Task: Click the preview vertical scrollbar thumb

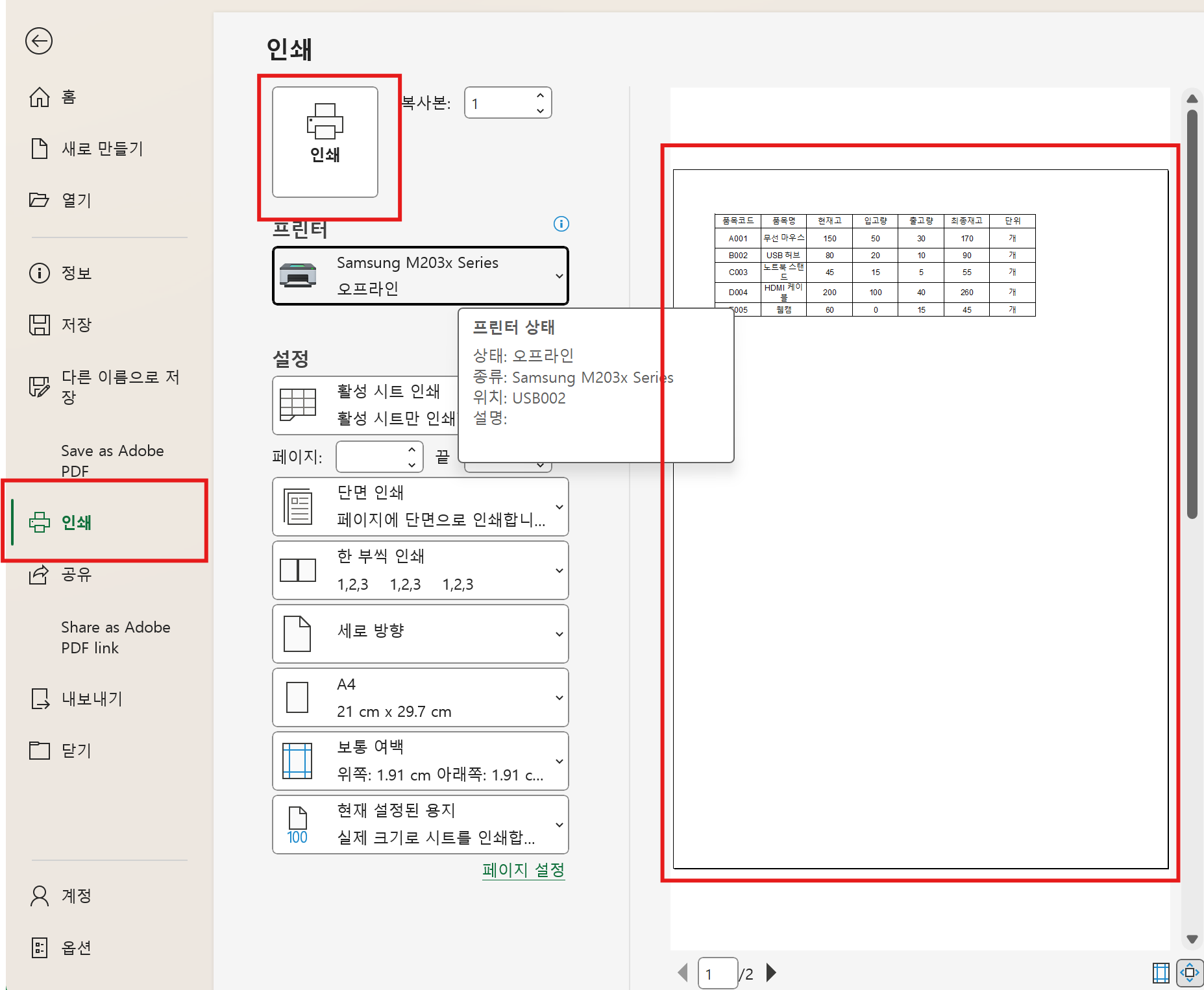Action: (x=1192, y=314)
